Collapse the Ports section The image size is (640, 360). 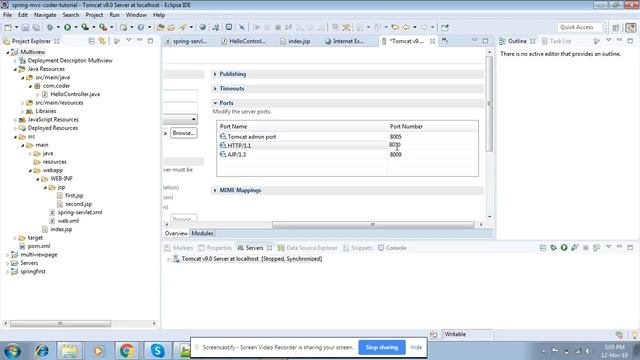click(x=215, y=103)
